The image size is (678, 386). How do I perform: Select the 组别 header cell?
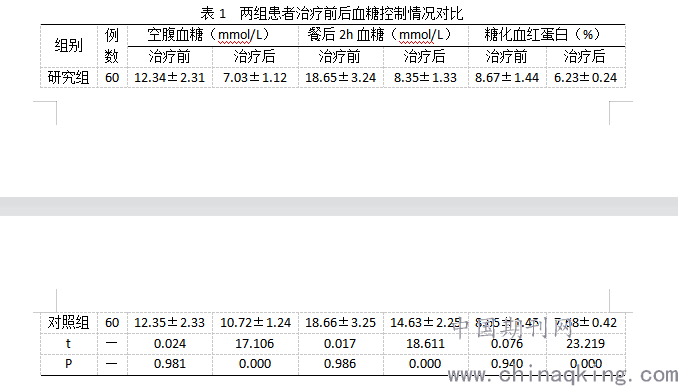click(x=69, y=45)
